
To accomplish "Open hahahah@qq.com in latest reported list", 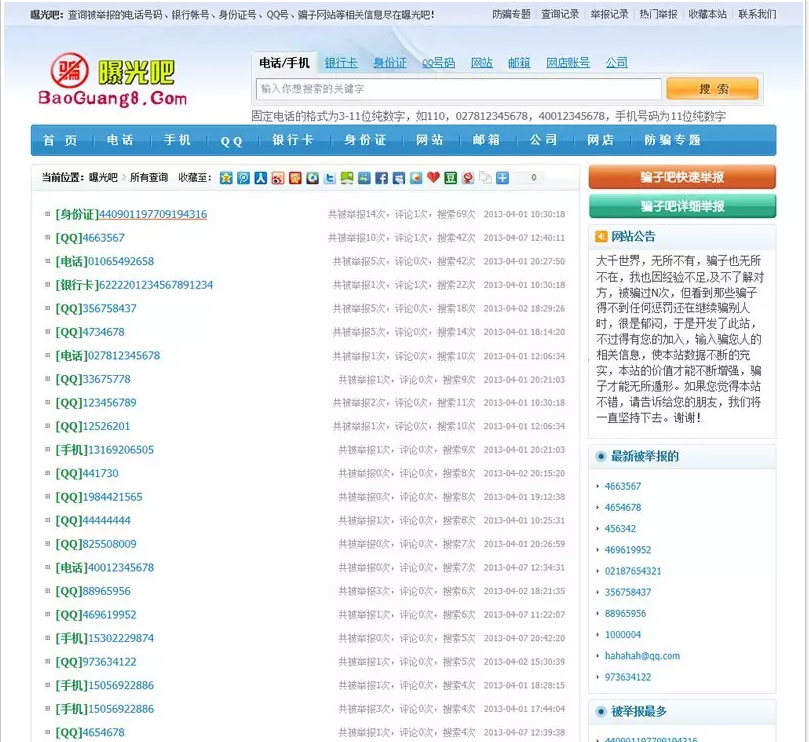I will click(x=642, y=656).
